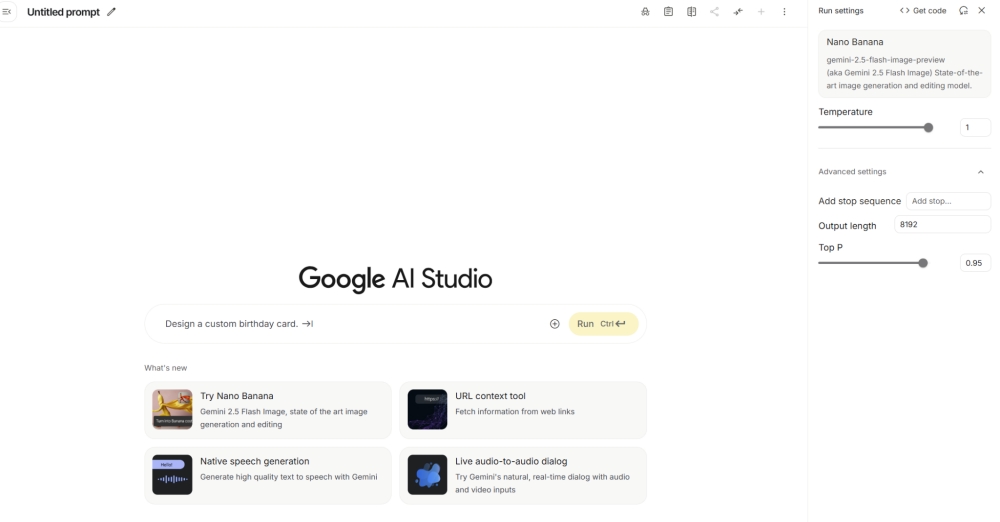Click the Add stop sequence field
The width and height of the screenshot is (1000, 522).
tap(948, 201)
